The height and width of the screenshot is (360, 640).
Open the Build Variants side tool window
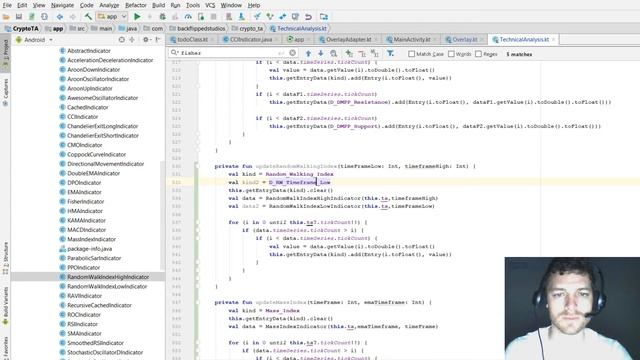(5, 305)
